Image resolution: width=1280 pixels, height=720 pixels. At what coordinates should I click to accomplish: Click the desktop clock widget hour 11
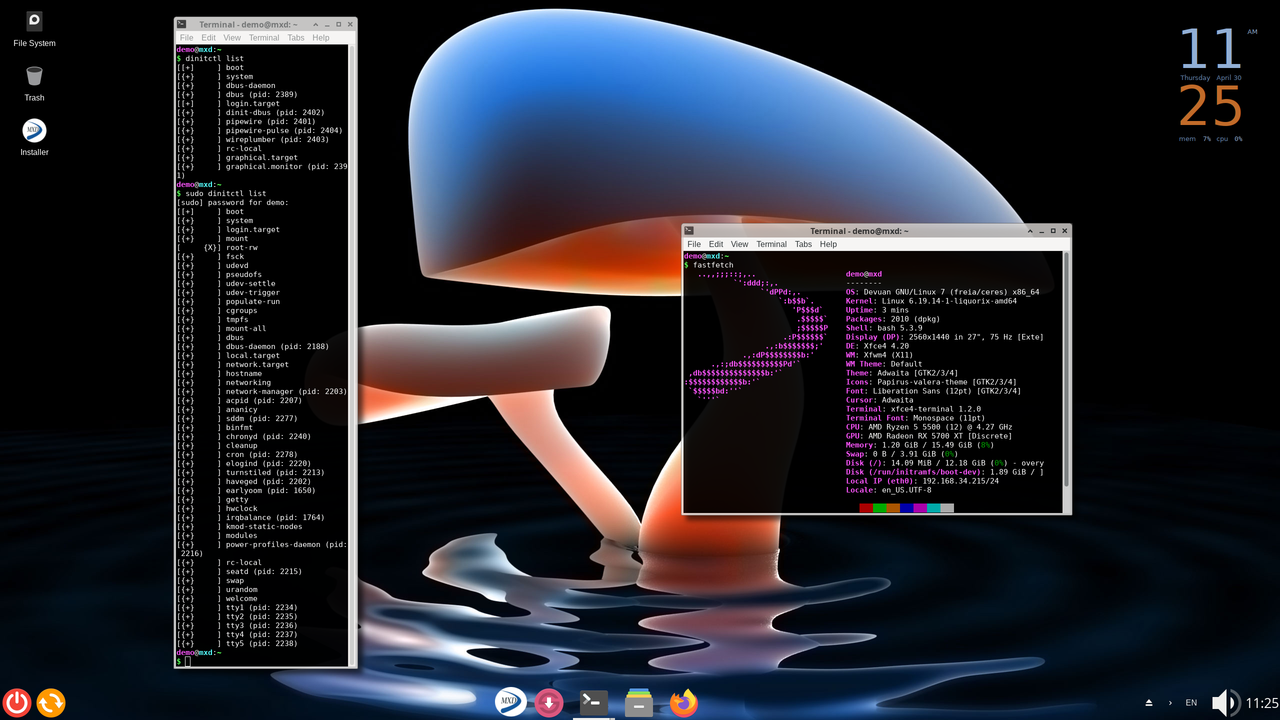point(1211,48)
